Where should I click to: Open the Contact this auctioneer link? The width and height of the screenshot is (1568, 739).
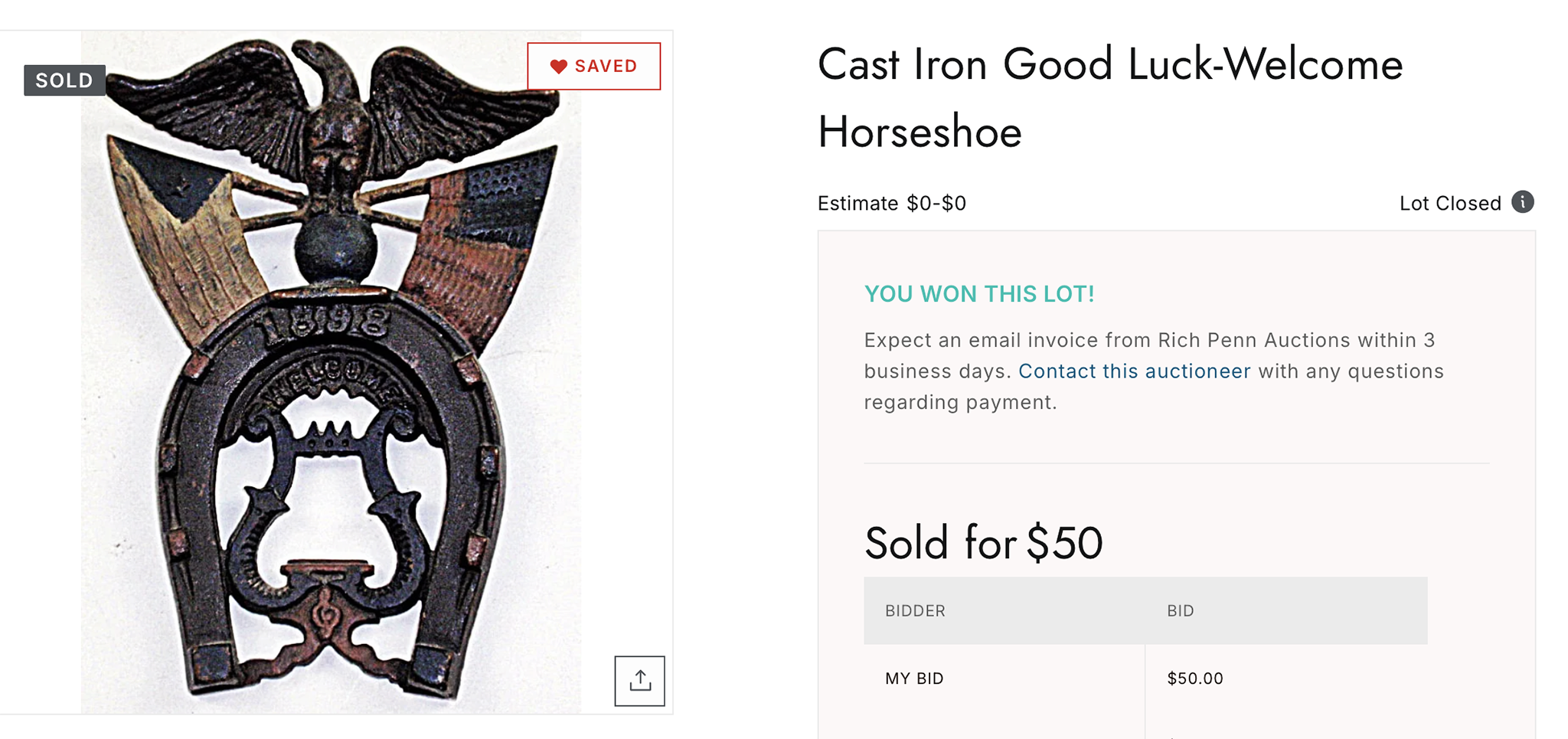[x=1134, y=371]
